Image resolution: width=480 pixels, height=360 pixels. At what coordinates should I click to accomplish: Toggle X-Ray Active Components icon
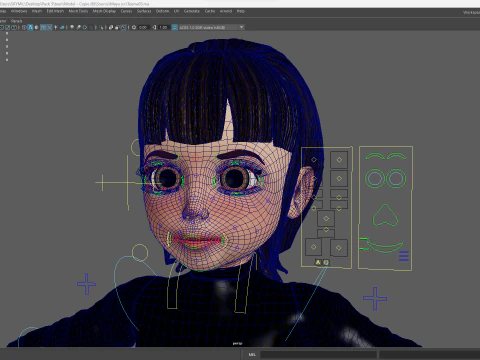[x=117, y=27]
